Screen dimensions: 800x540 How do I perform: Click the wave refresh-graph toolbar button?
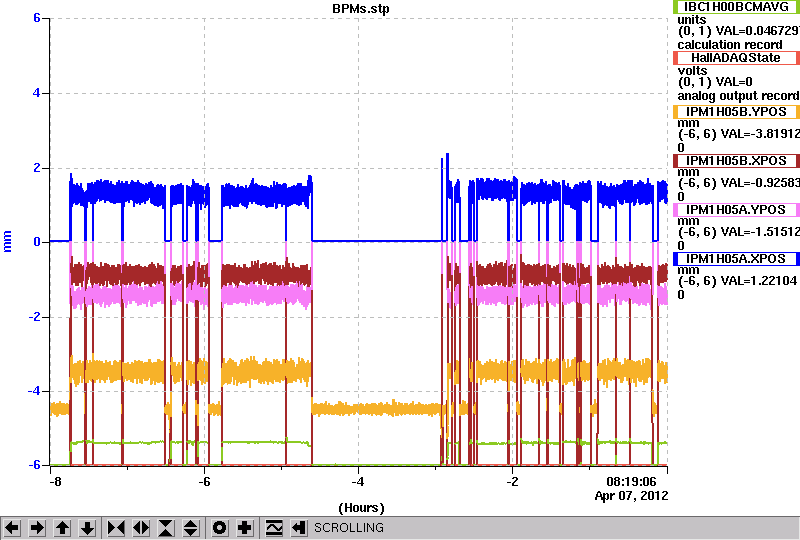click(x=274, y=528)
